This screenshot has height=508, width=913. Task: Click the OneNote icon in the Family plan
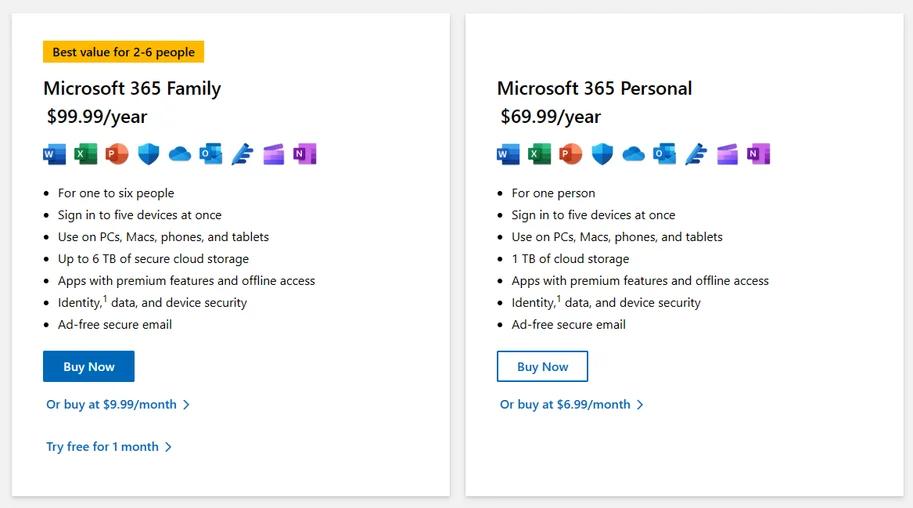coord(305,154)
